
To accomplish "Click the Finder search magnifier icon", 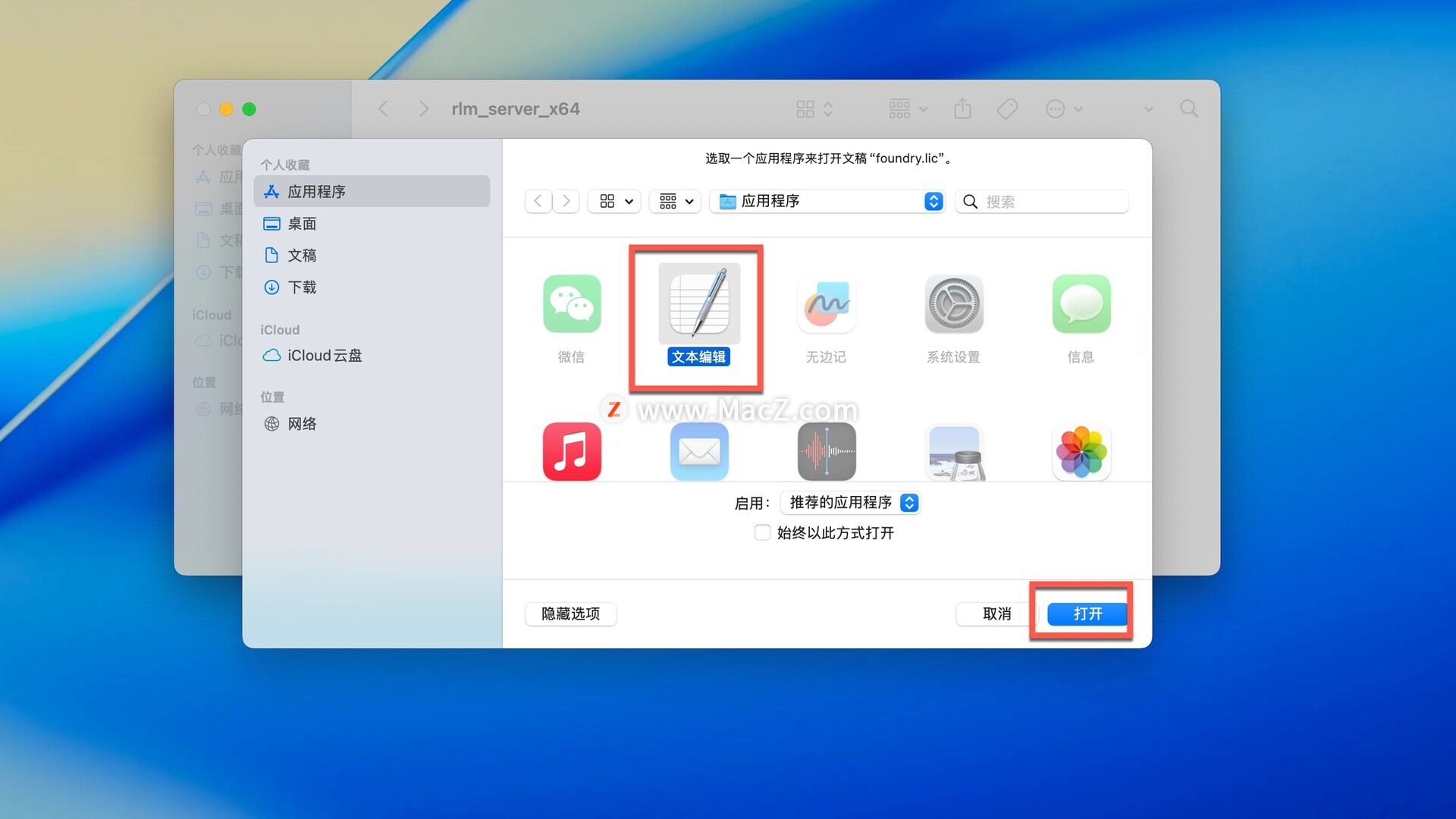I will 1189,109.
